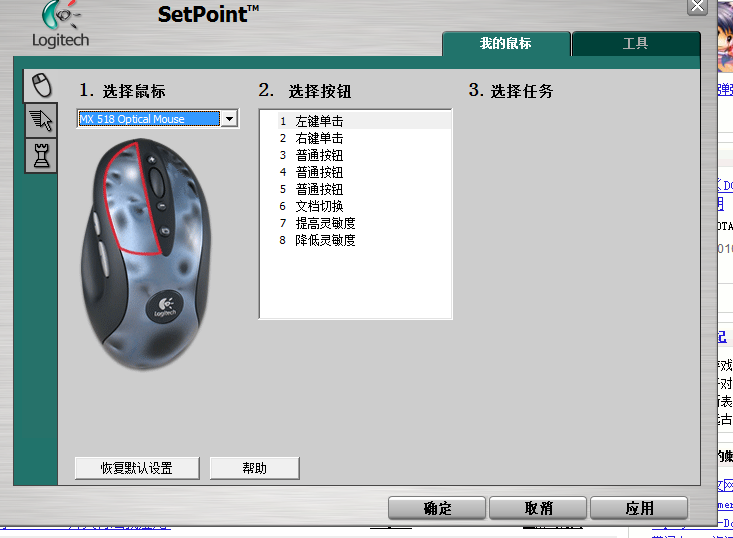
Task: Select button 6 文档切换
Action: [364, 206]
